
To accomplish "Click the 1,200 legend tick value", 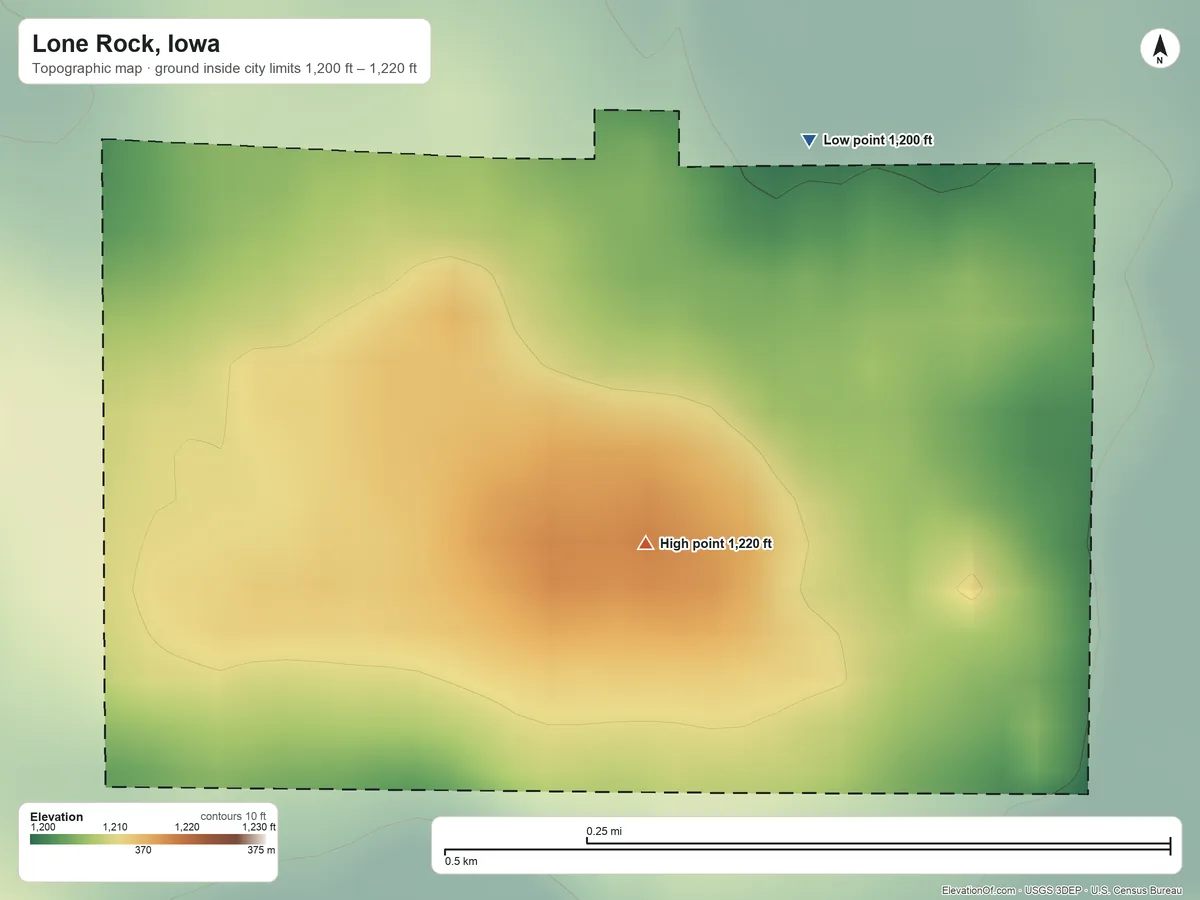I will coord(43,827).
